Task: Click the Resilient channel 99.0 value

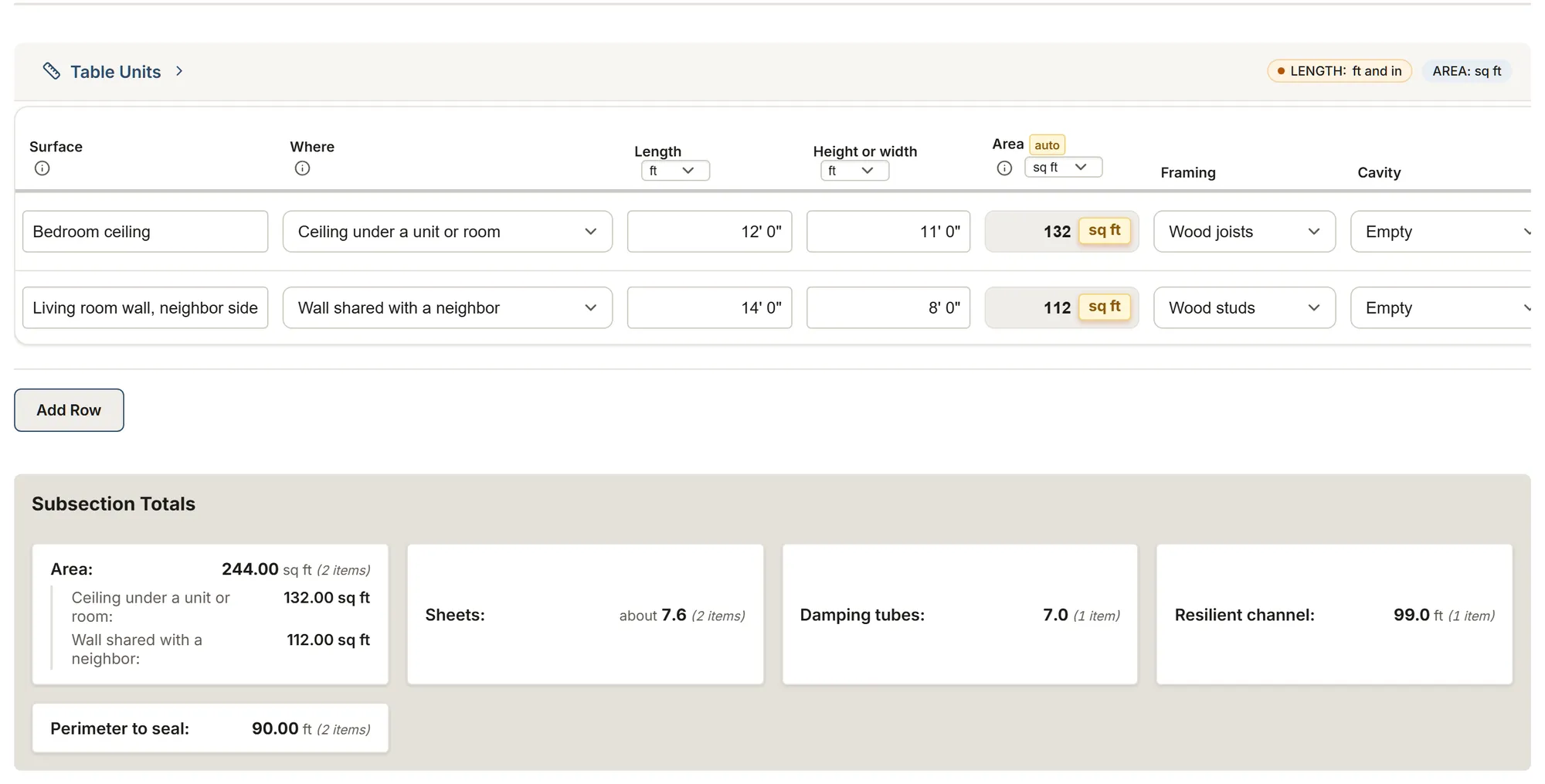Action: (1411, 615)
